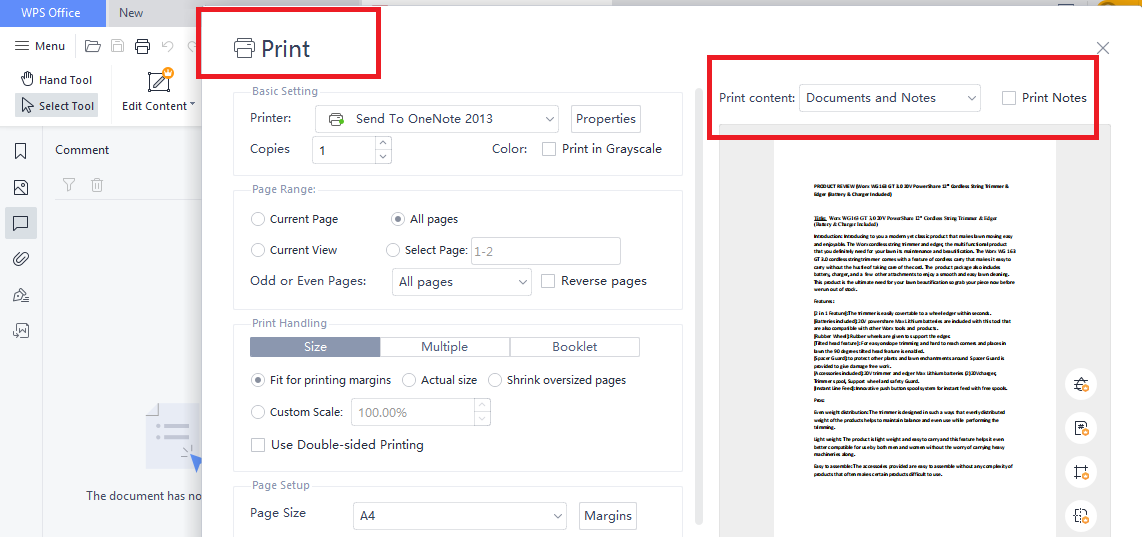Viewport: 1142px width, 537px height.
Task: Switch to the New tab
Action: tap(131, 12)
